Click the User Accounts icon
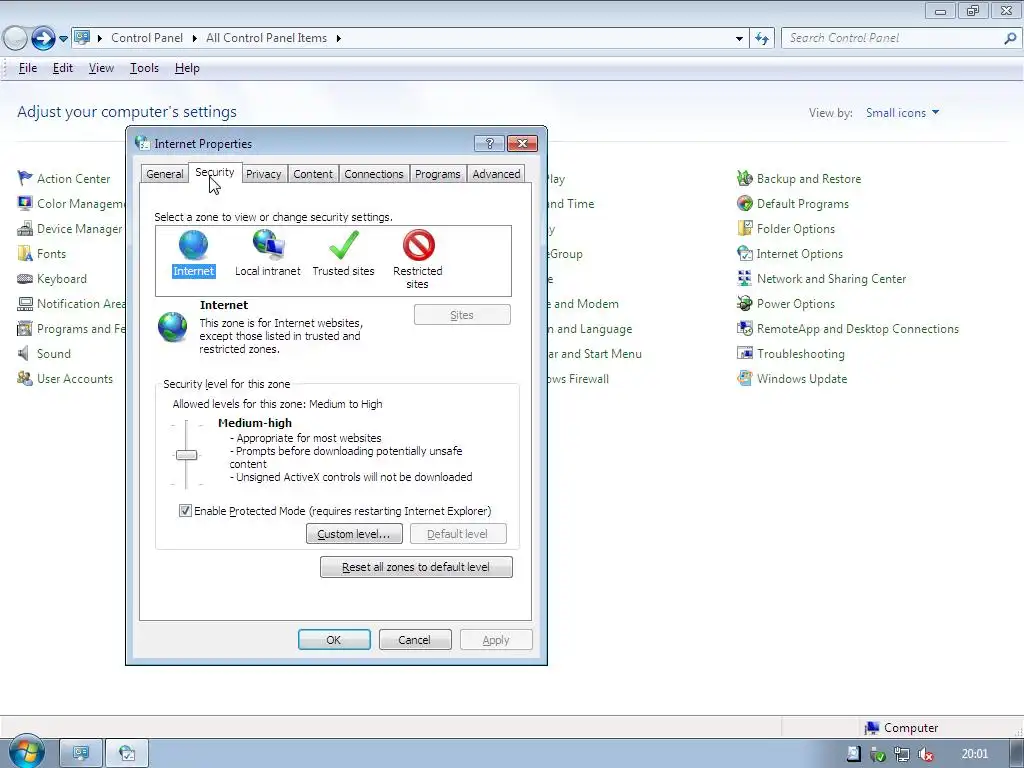1024x768 pixels. (25, 379)
